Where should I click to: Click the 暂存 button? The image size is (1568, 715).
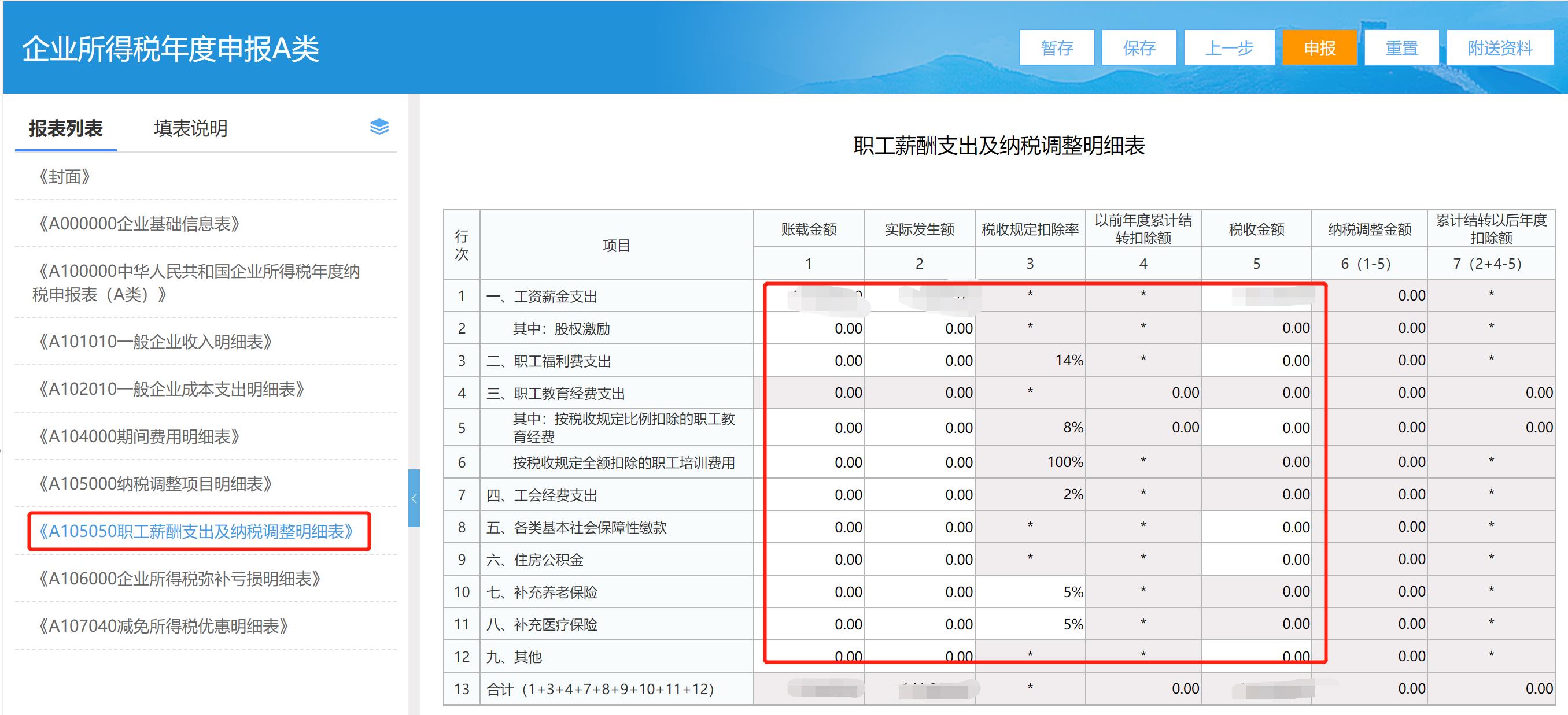(x=1057, y=47)
